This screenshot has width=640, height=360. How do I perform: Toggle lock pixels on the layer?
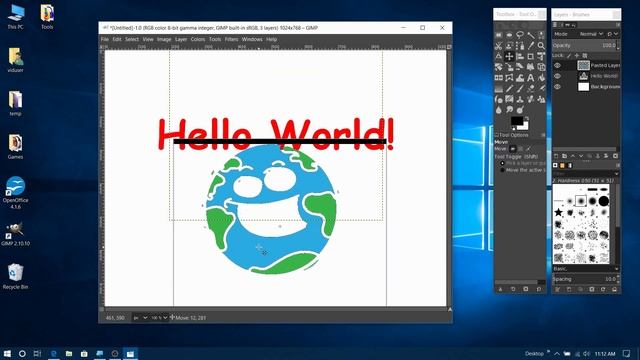569,56
